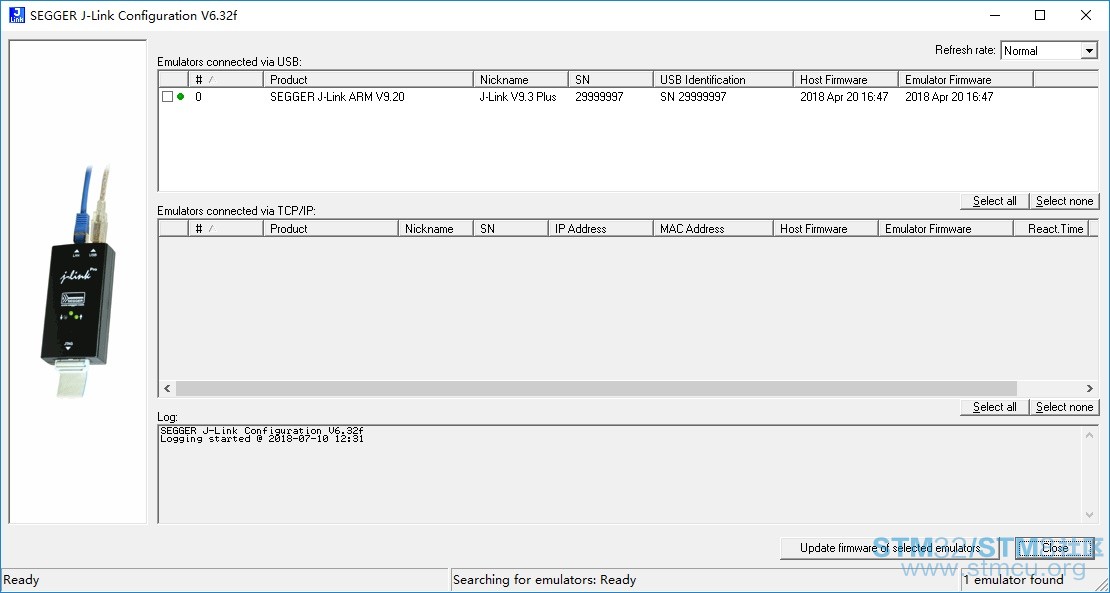The height and width of the screenshot is (593, 1110).
Task: Click the USB Identification column header
Action: [723, 79]
